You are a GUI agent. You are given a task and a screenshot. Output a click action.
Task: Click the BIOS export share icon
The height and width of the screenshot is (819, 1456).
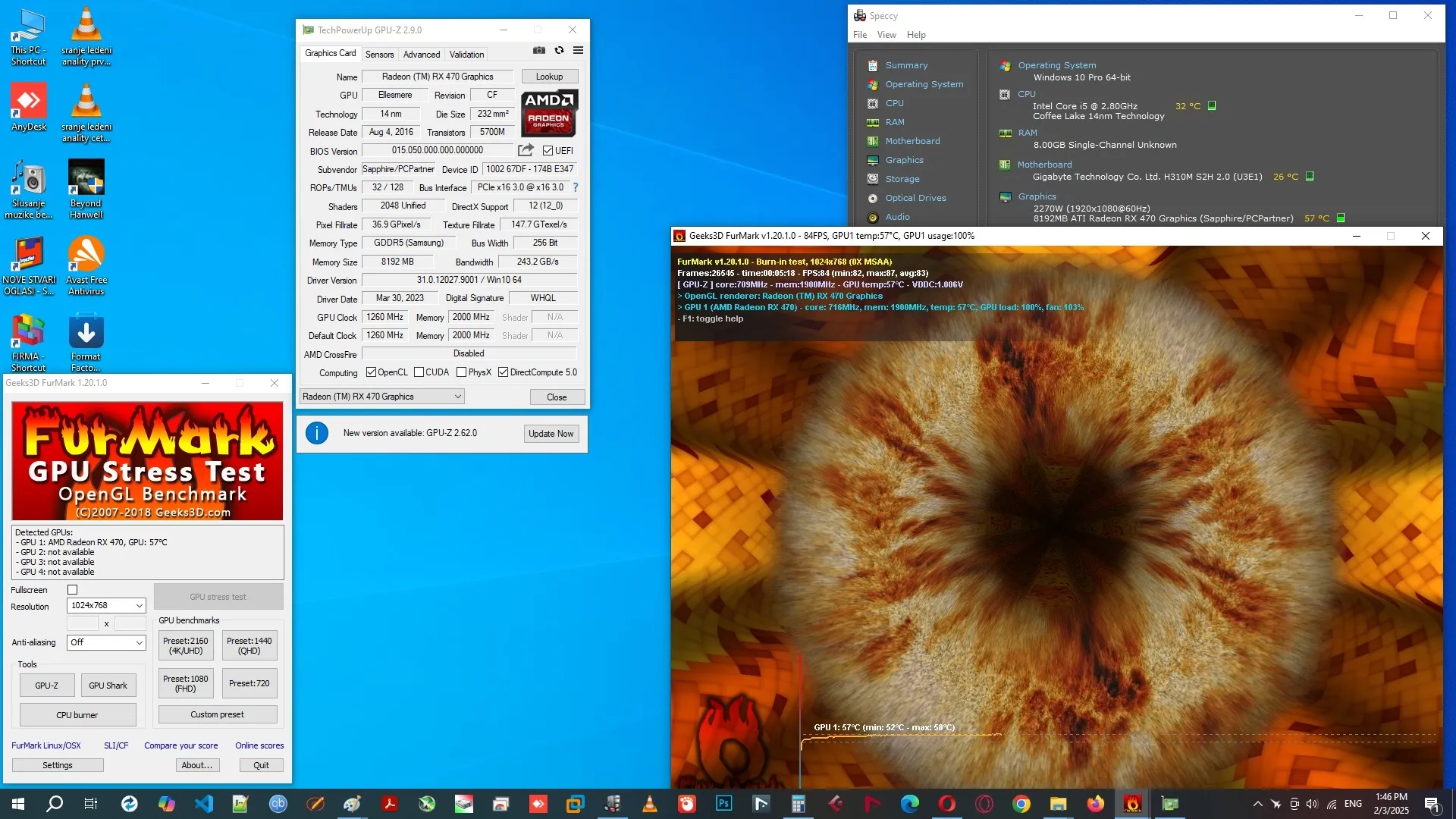tap(526, 150)
